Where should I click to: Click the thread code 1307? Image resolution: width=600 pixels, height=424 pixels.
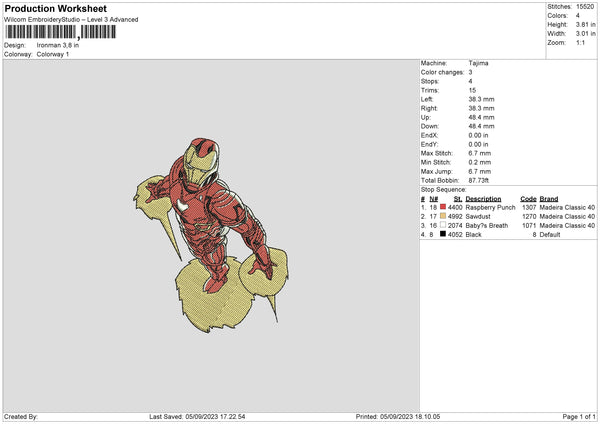(x=529, y=207)
